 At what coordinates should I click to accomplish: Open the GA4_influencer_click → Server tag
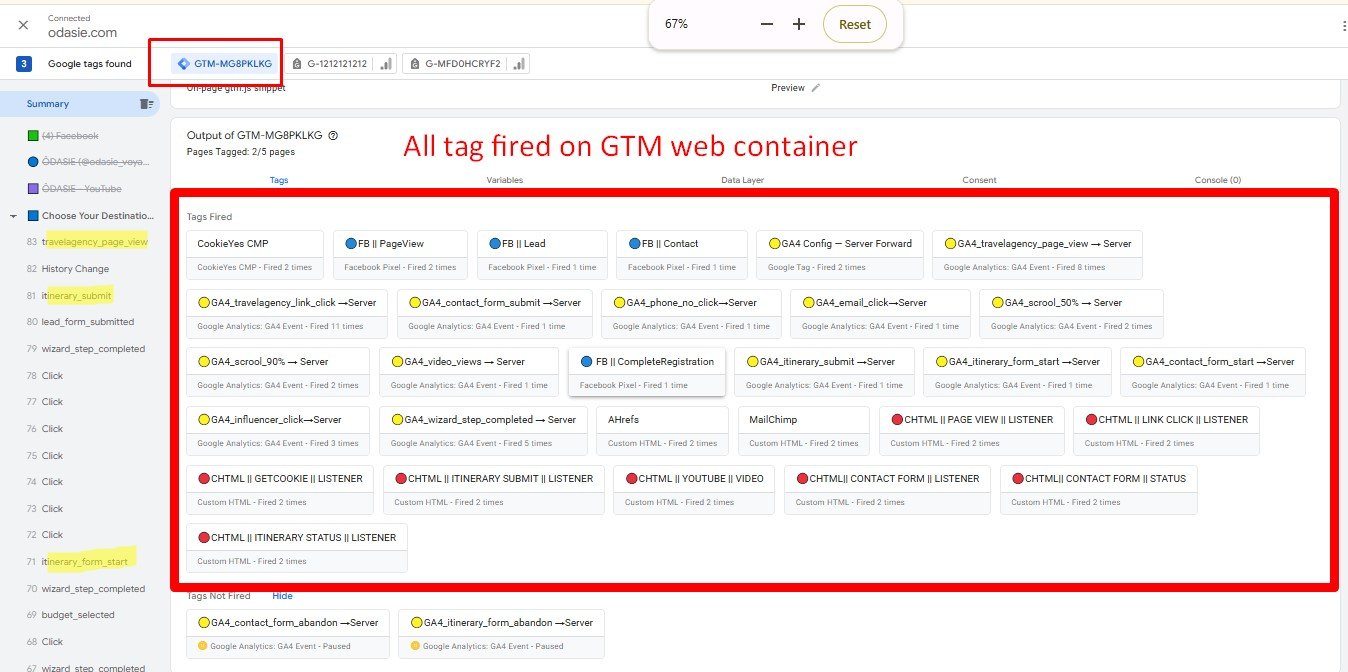pos(278,430)
